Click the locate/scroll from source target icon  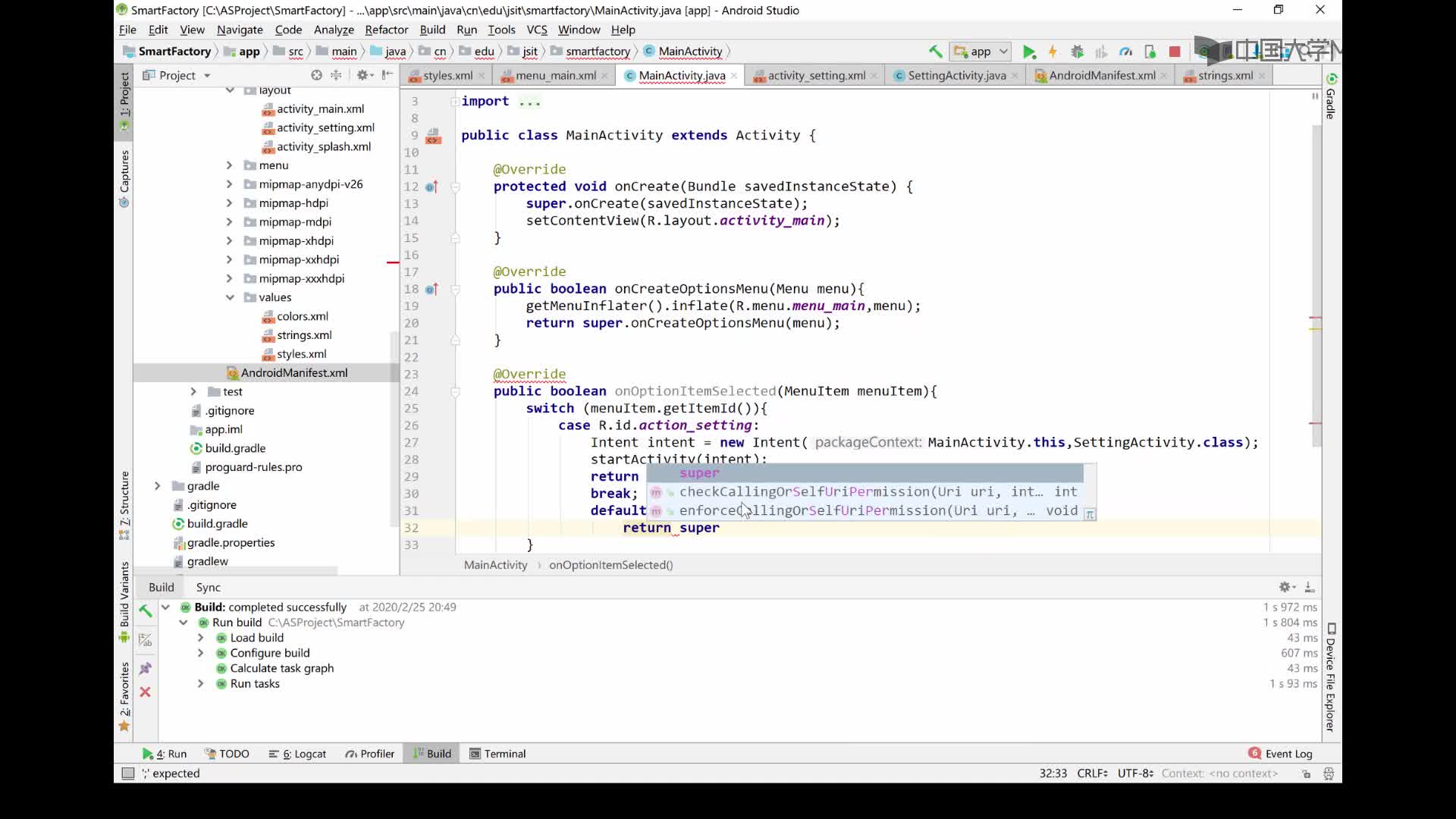pyautogui.click(x=316, y=75)
